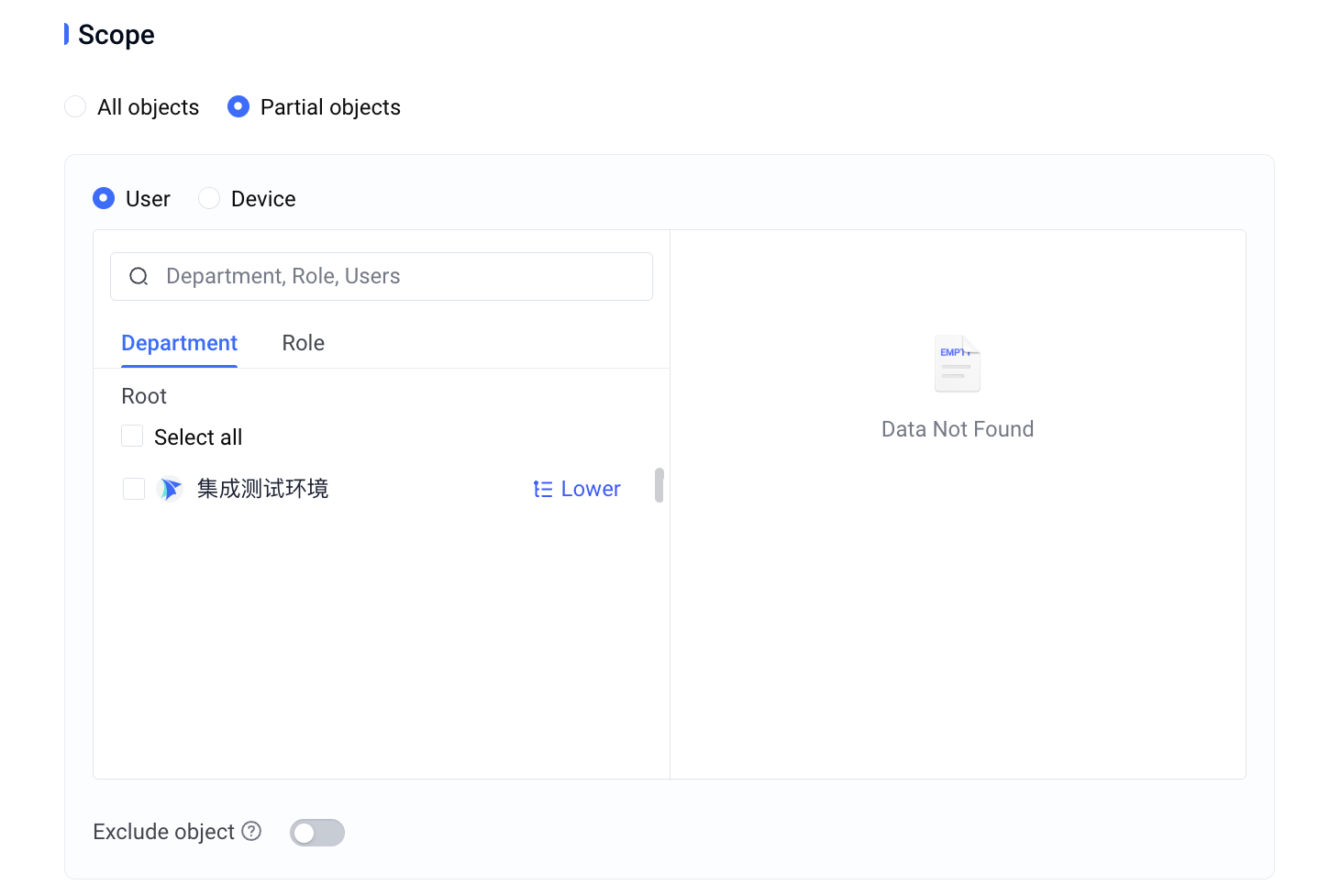Click the Data Not Found text
This screenshot has width=1319, height=896.
958,429
